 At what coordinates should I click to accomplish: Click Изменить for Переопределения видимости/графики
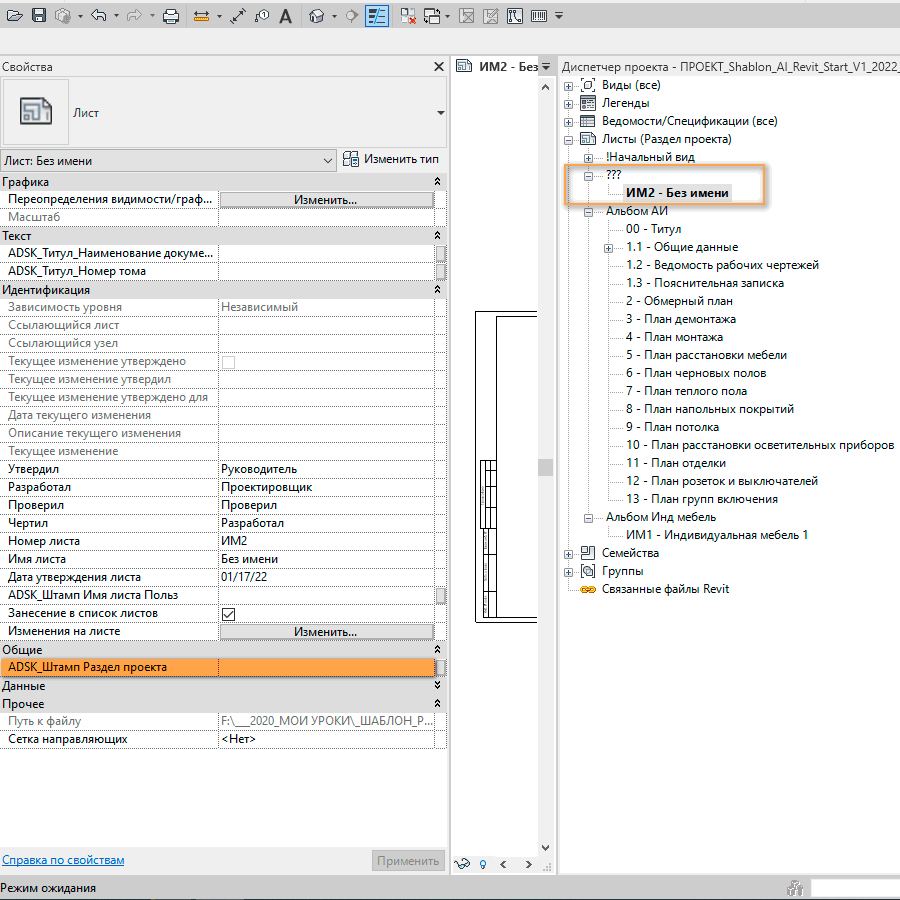click(326, 200)
